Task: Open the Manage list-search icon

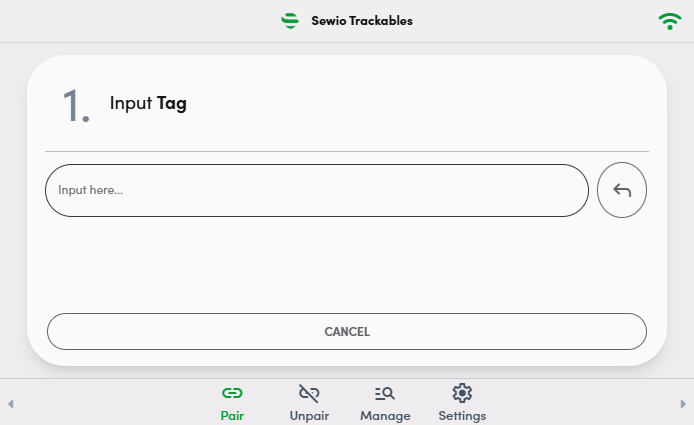Action: pyautogui.click(x=385, y=393)
